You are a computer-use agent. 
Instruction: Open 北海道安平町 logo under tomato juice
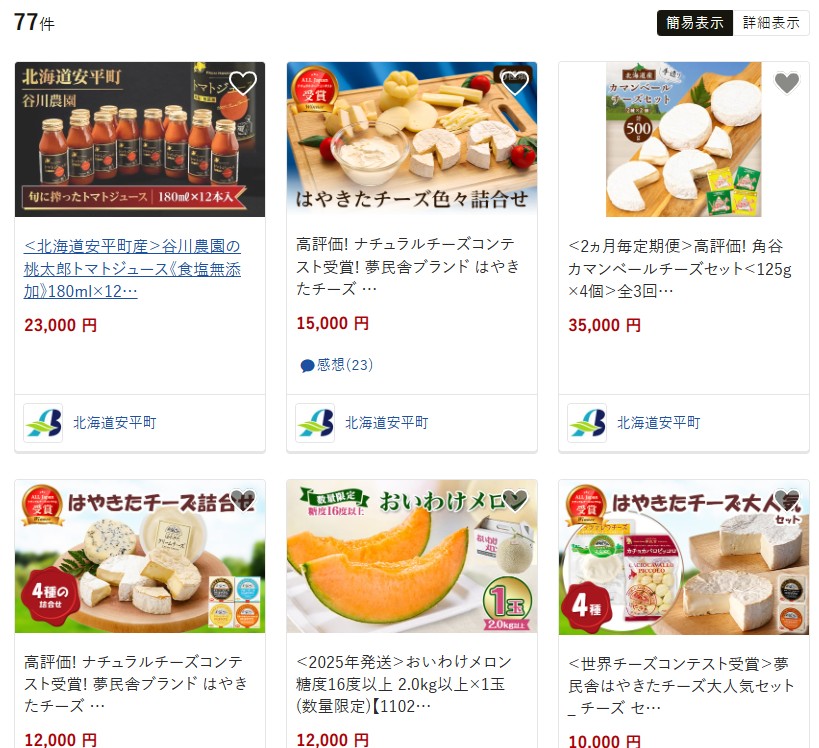(x=43, y=423)
